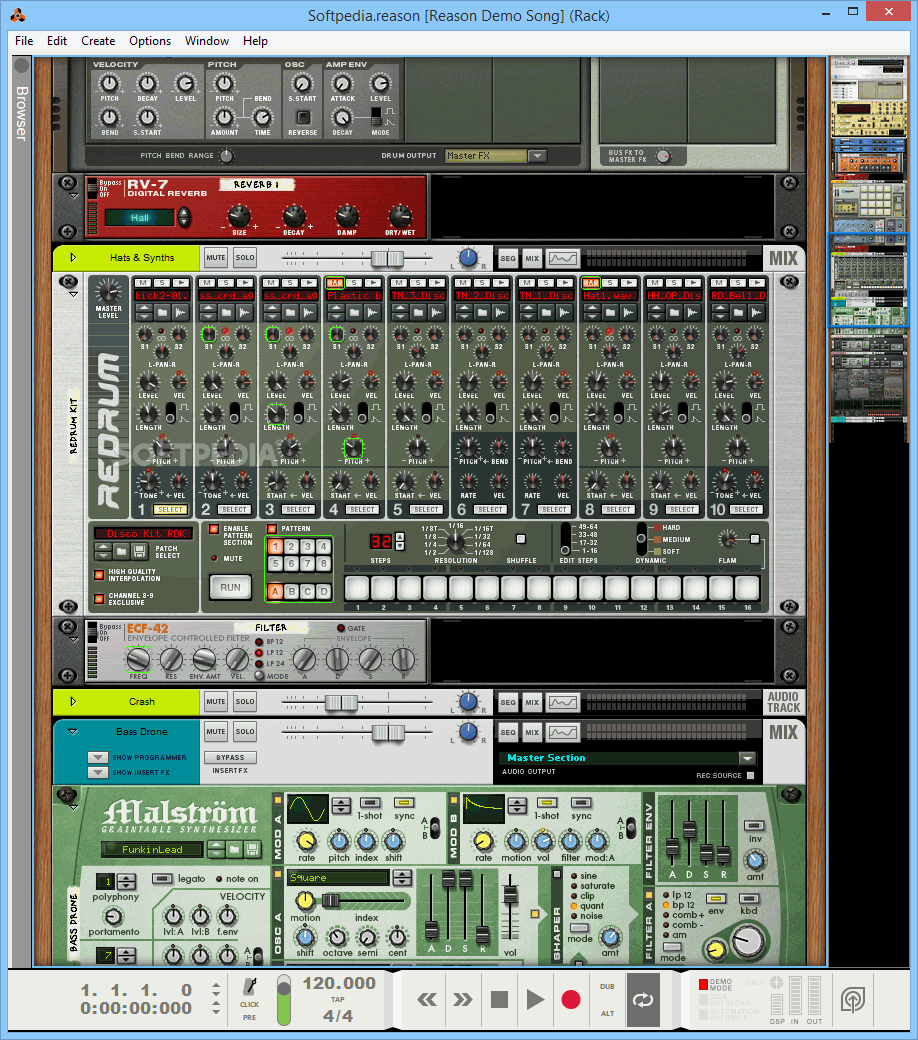Screen dimensions: 918x1040
Task: Click the Crash track level fader
Action: pos(342,702)
